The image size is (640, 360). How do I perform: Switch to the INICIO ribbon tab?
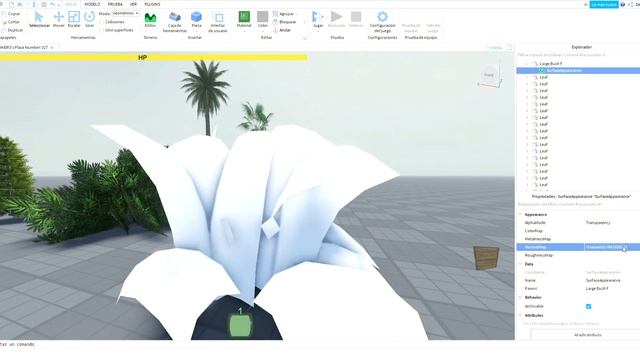(x=71, y=4)
